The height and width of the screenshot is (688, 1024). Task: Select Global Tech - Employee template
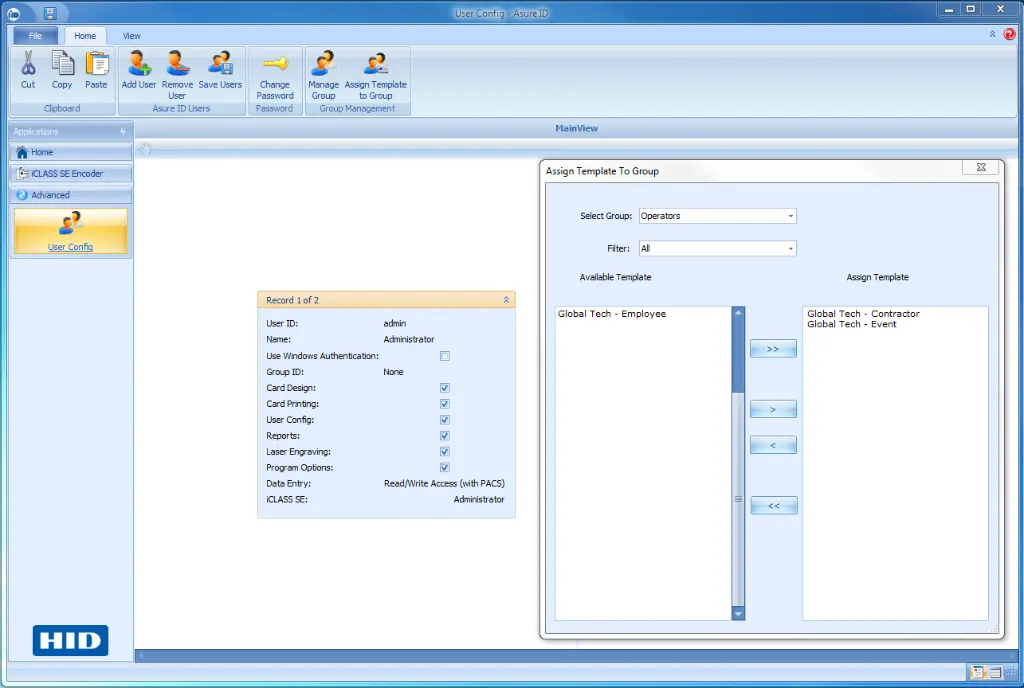[612, 314]
